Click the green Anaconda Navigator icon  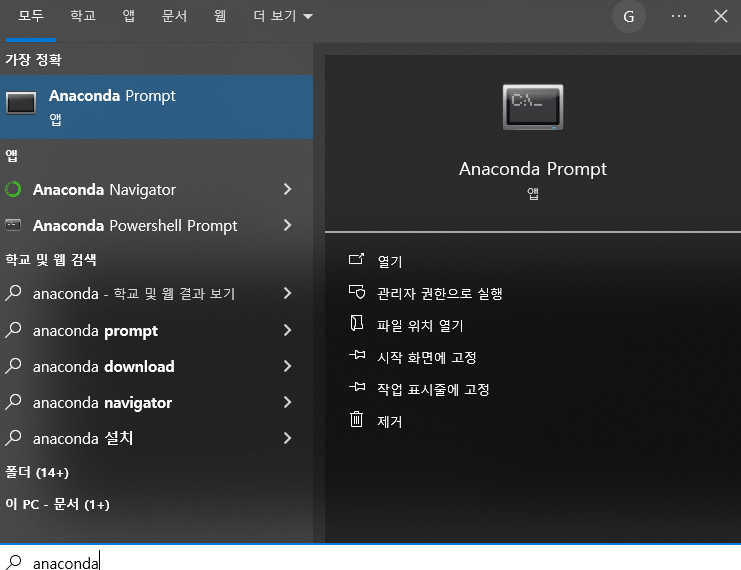13,189
